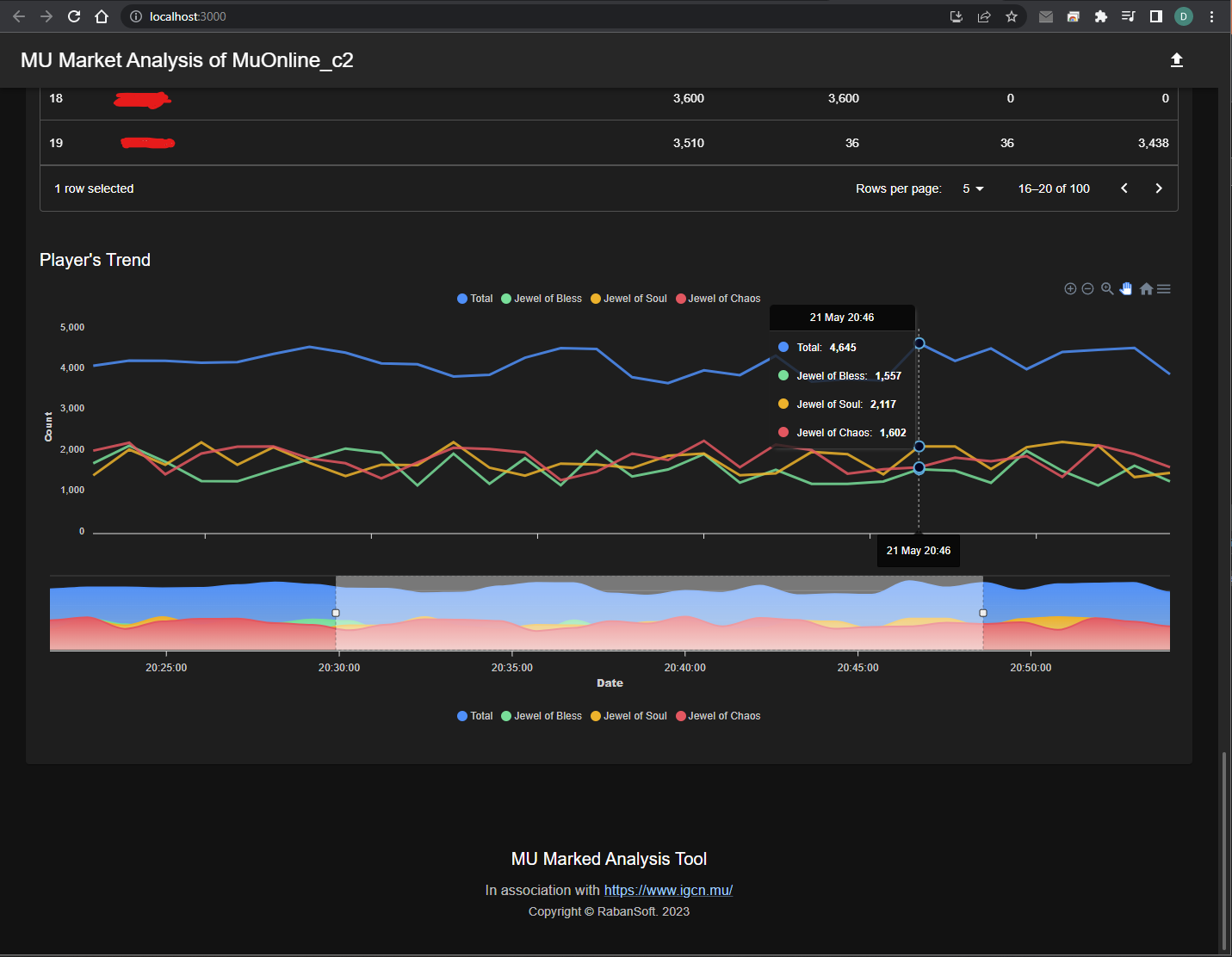Toggle Jewel of Soul in top legend
The width and height of the screenshot is (1232, 957).
(x=628, y=299)
